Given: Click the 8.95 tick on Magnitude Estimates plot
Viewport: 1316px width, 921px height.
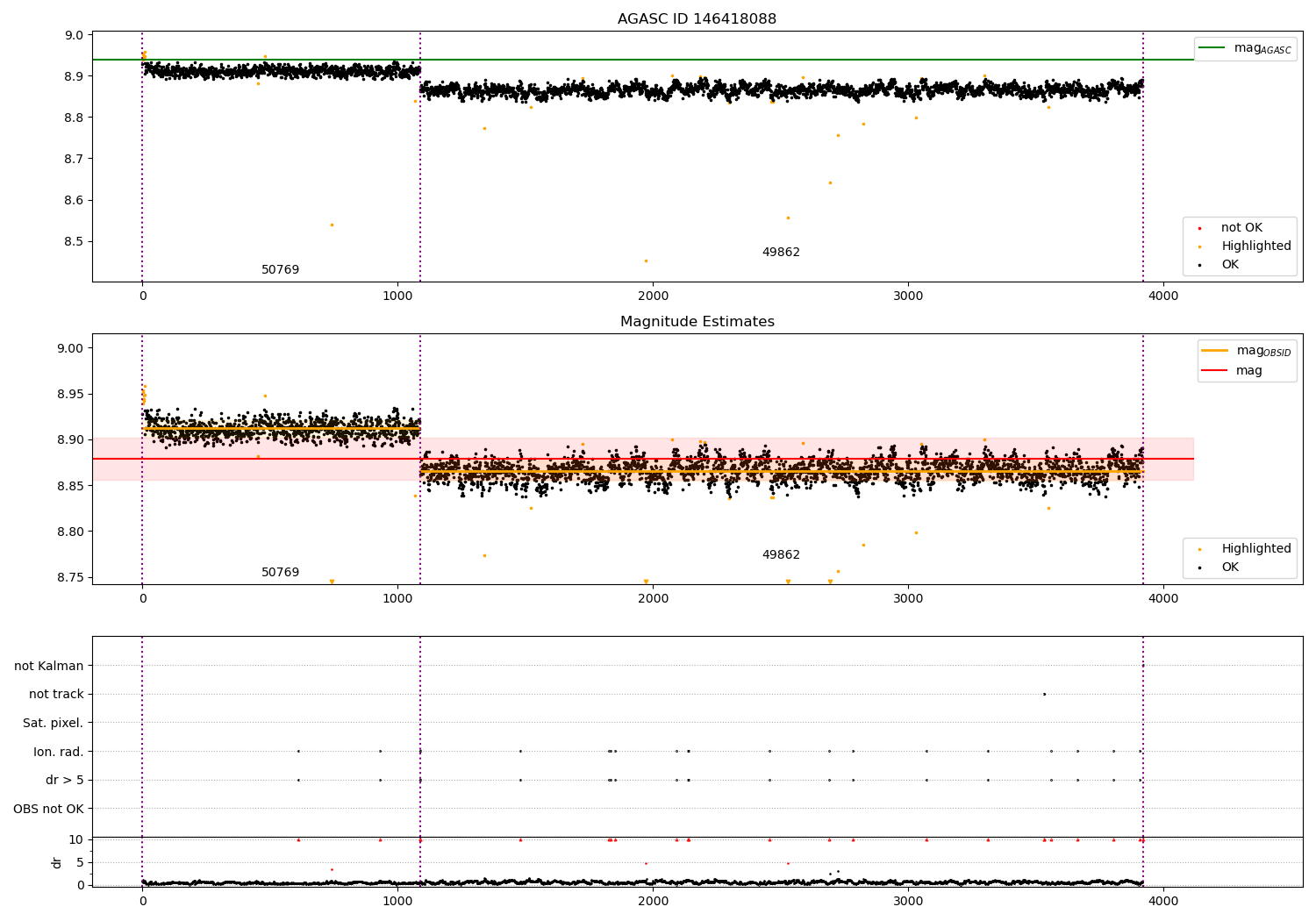Looking at the screenshot, I should tap(71, 395).
